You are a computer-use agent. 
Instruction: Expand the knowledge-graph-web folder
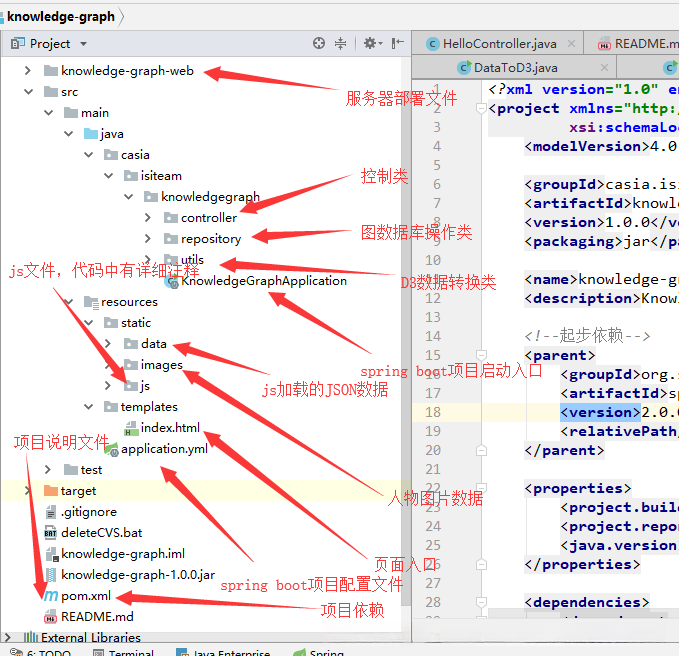(28, 71)
